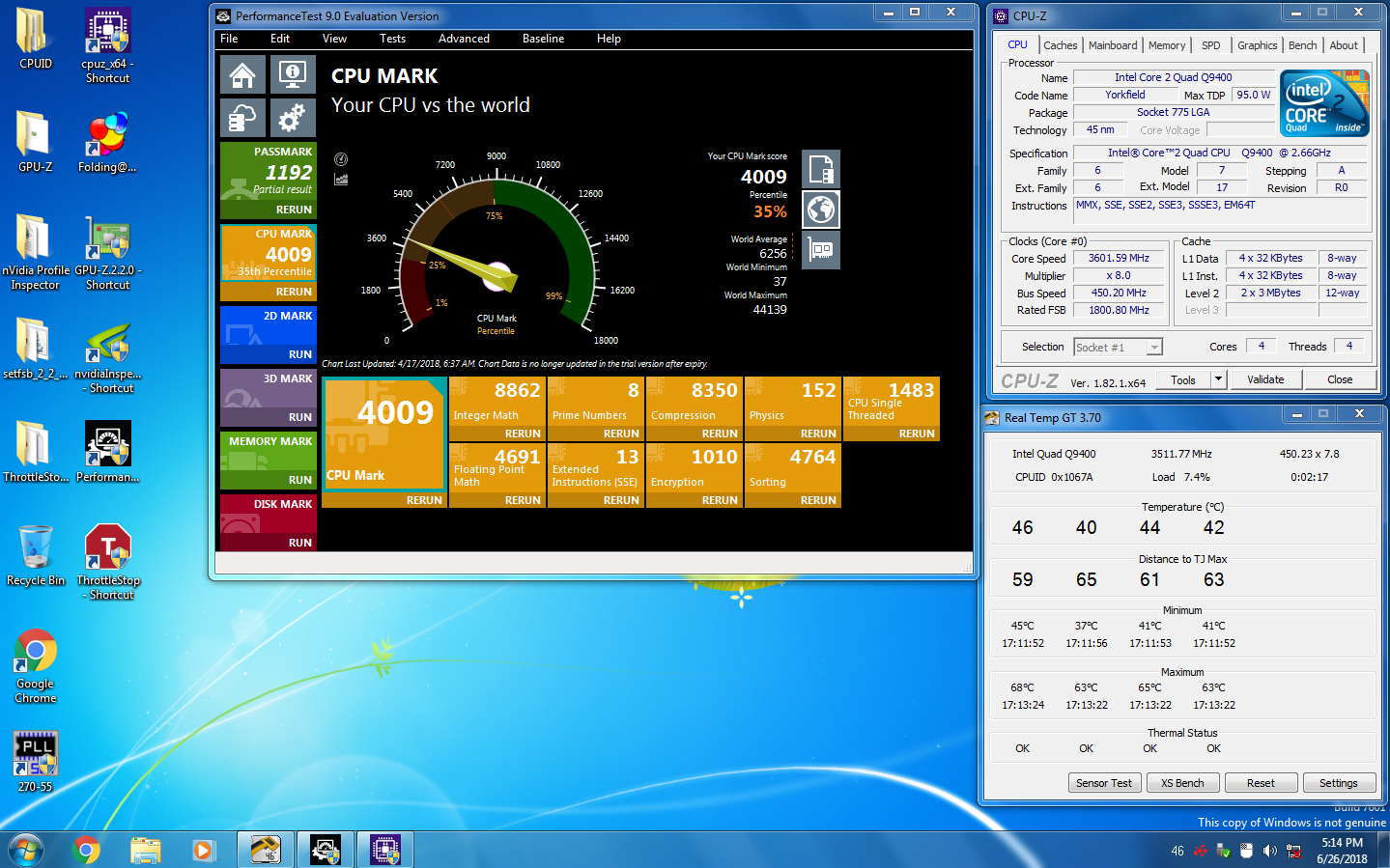Rerun the PassMark rating test
Viewport: 1390px width, 868px height.
pyautogui.click(x=294, y=210)
